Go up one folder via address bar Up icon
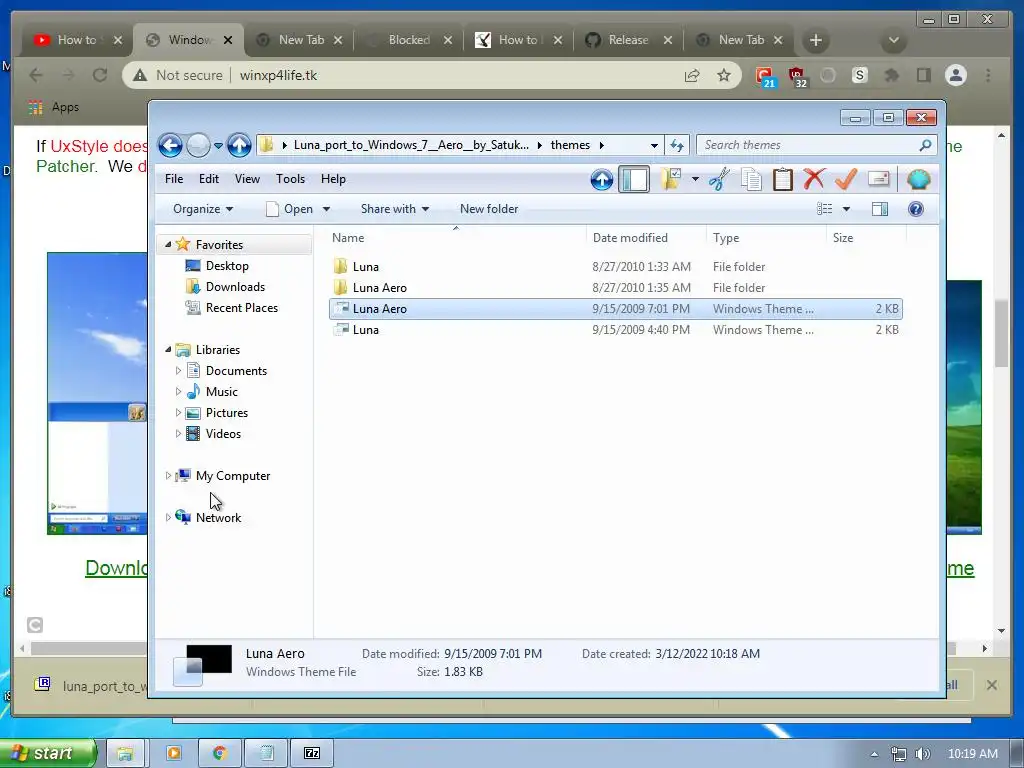The image size is (1024, 768). 239,145
